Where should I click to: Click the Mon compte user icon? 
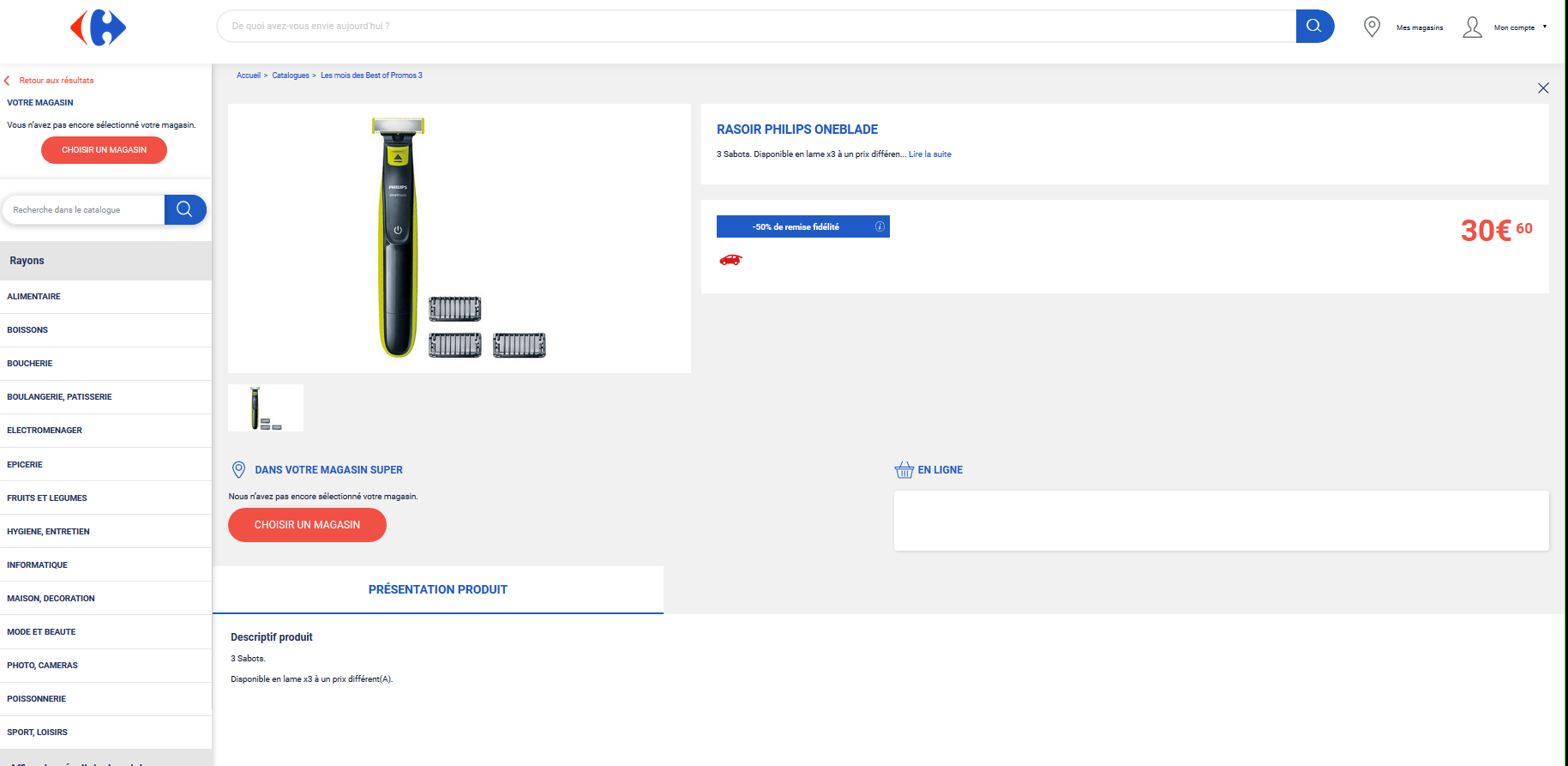point(1472,27)
